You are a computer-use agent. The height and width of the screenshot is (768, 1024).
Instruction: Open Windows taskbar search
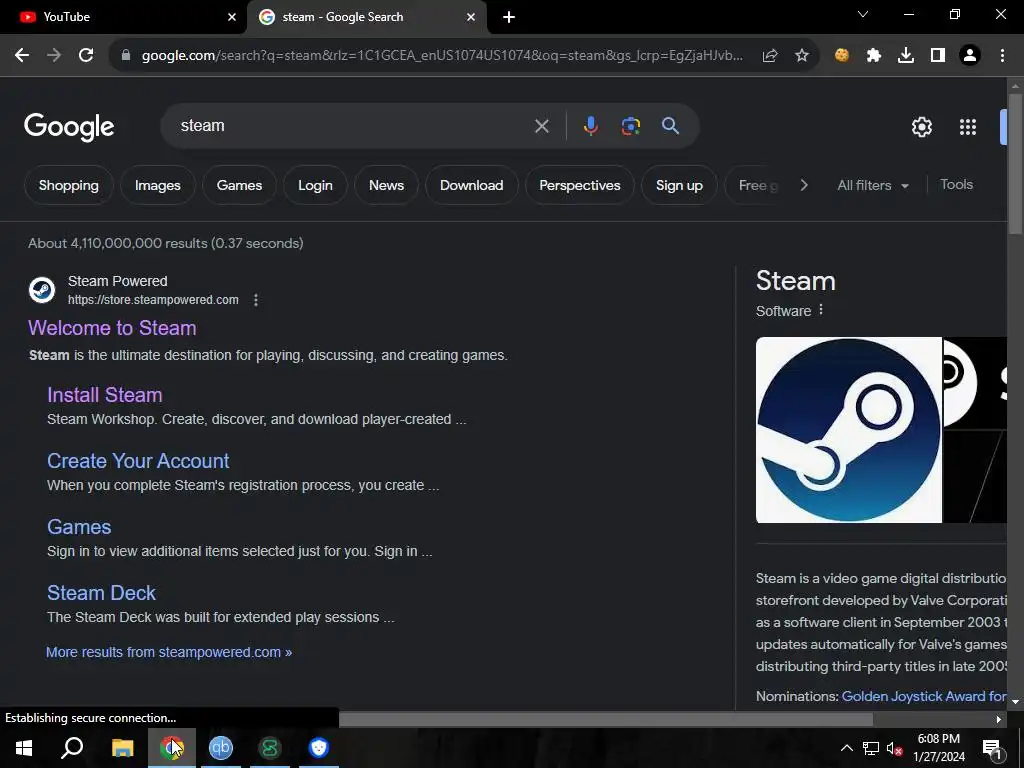point(72,748)
